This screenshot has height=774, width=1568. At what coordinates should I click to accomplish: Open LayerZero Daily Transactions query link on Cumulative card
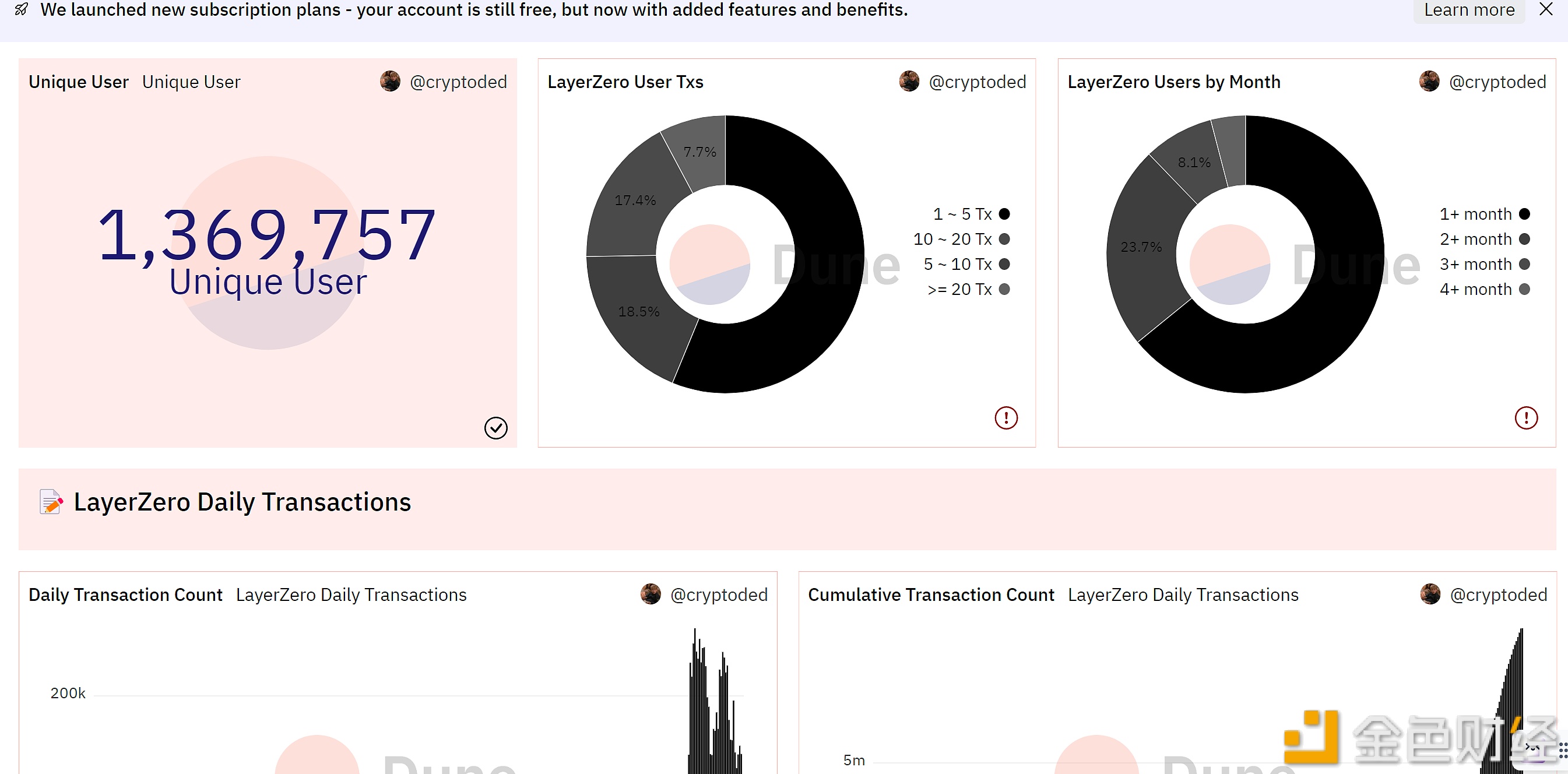pos(1183,594)
